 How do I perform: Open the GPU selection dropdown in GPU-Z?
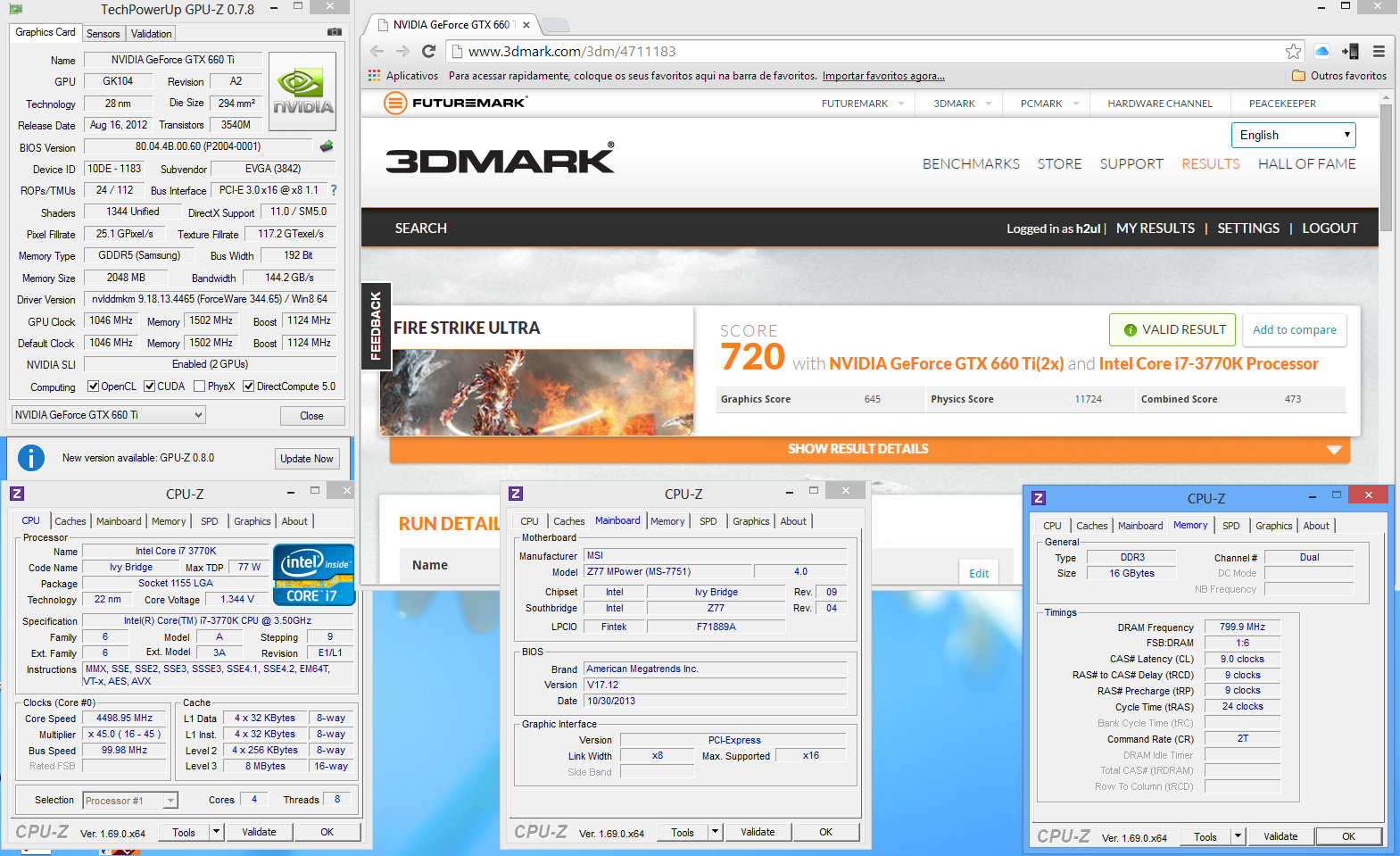[109, 415]
